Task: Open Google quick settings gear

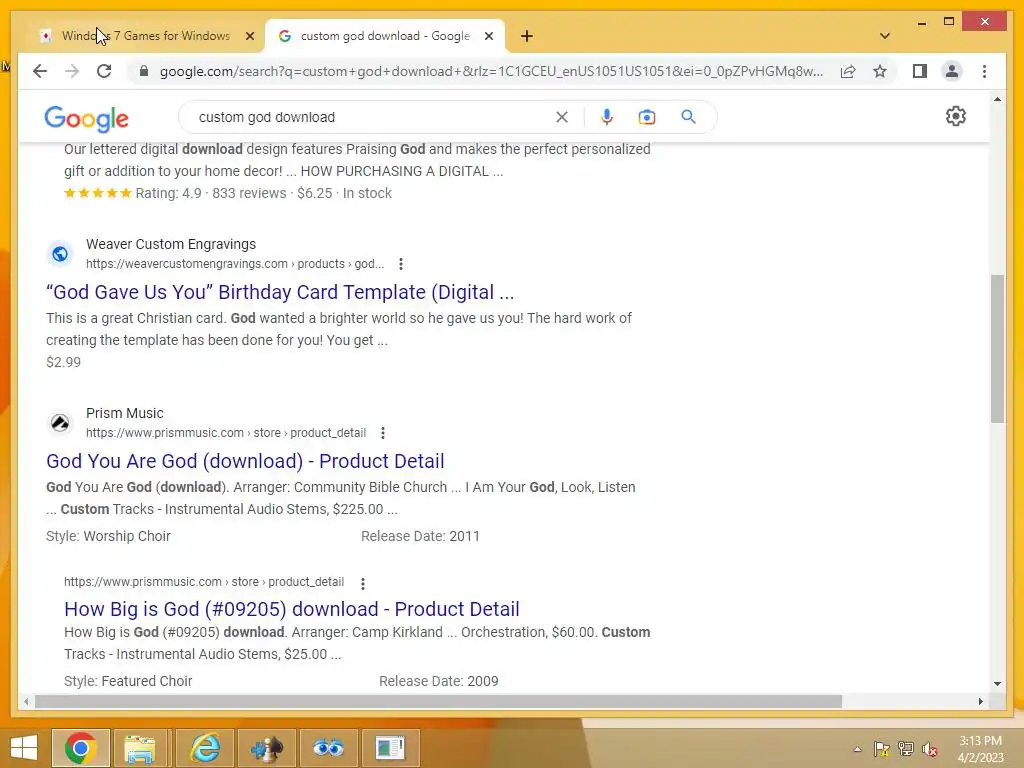Action: 955,116
